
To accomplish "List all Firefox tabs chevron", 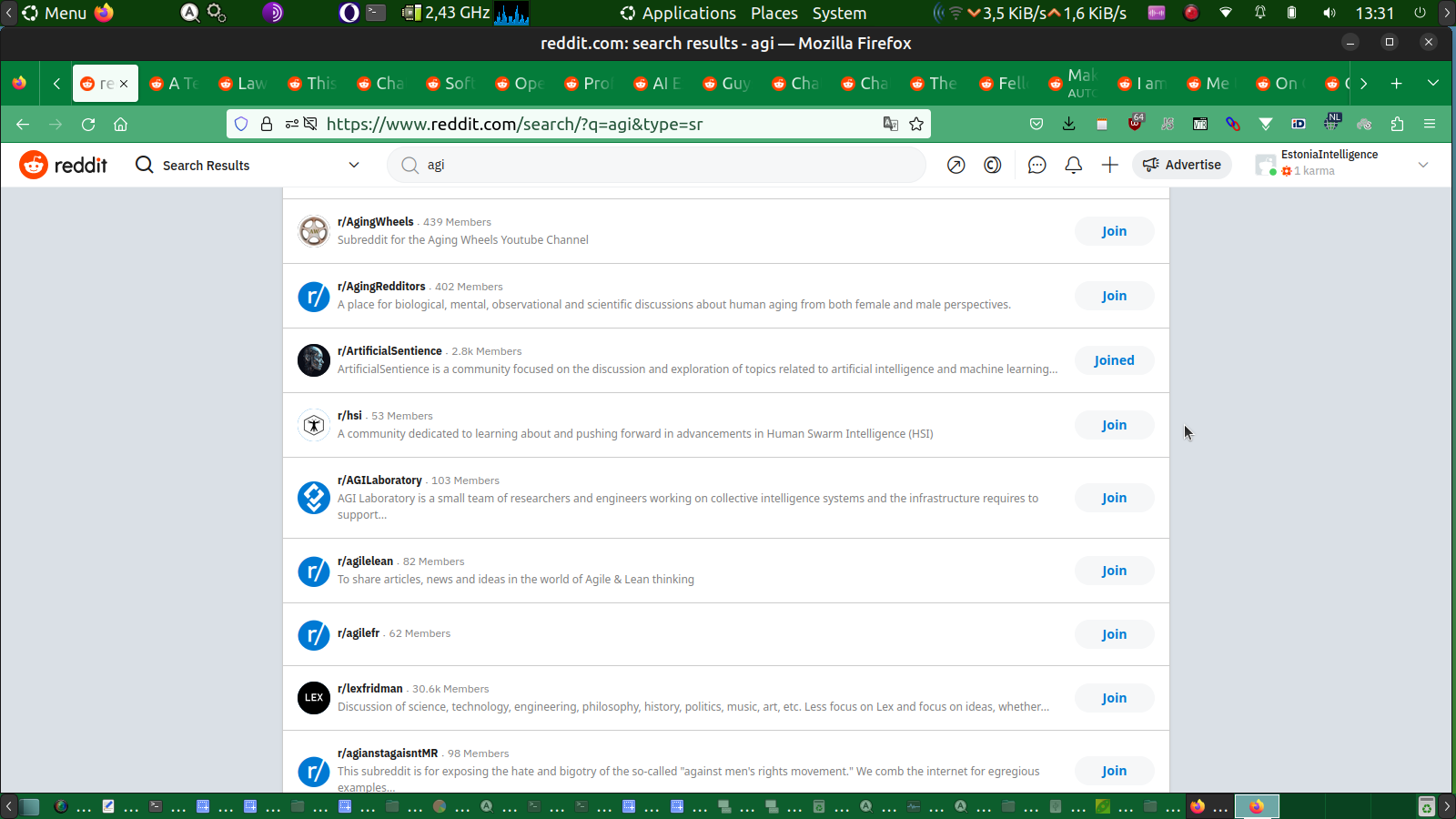I will click(1433, 83).
